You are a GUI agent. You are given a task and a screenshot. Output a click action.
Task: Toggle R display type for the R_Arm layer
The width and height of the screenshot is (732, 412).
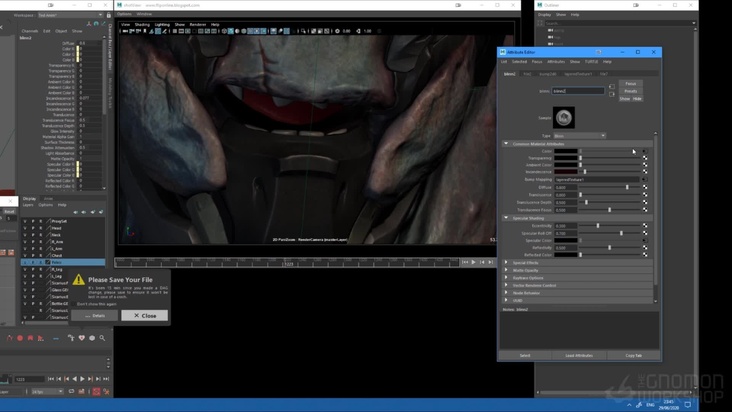(x=41, y=242)
